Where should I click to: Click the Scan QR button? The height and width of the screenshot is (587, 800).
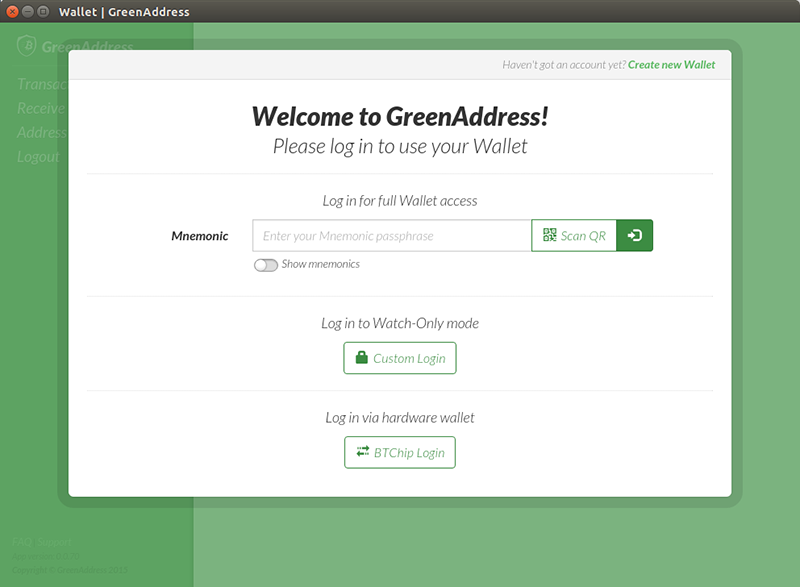coord(574,235)
